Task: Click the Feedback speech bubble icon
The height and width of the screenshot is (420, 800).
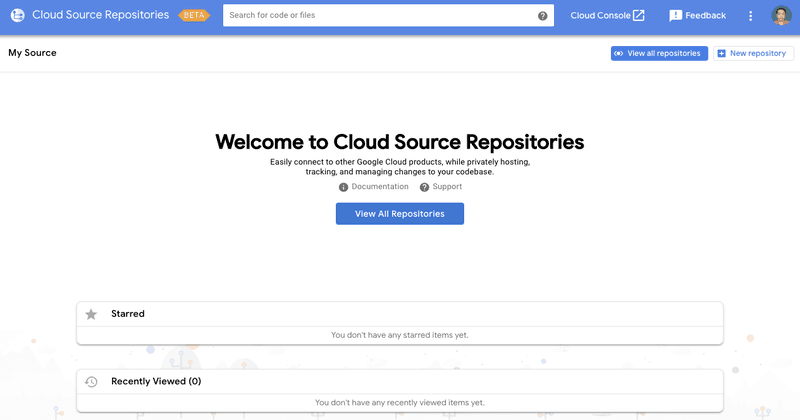Action: coord(675,16)
